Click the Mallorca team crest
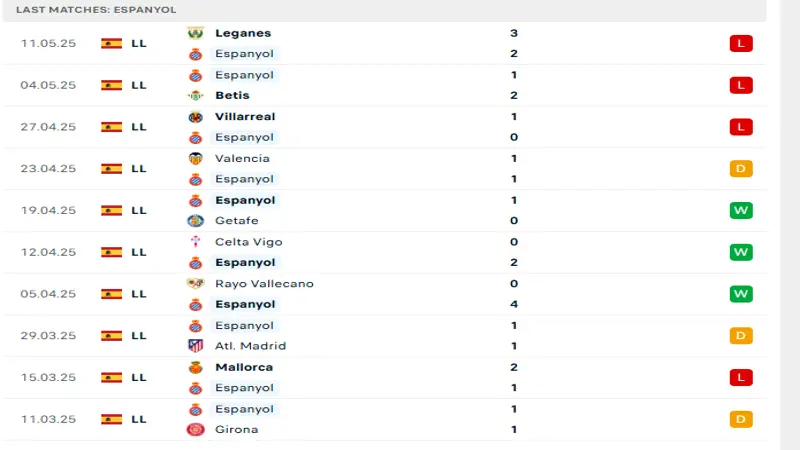The width and height of the screenshot is (800, 450). (x=195, y=367)
